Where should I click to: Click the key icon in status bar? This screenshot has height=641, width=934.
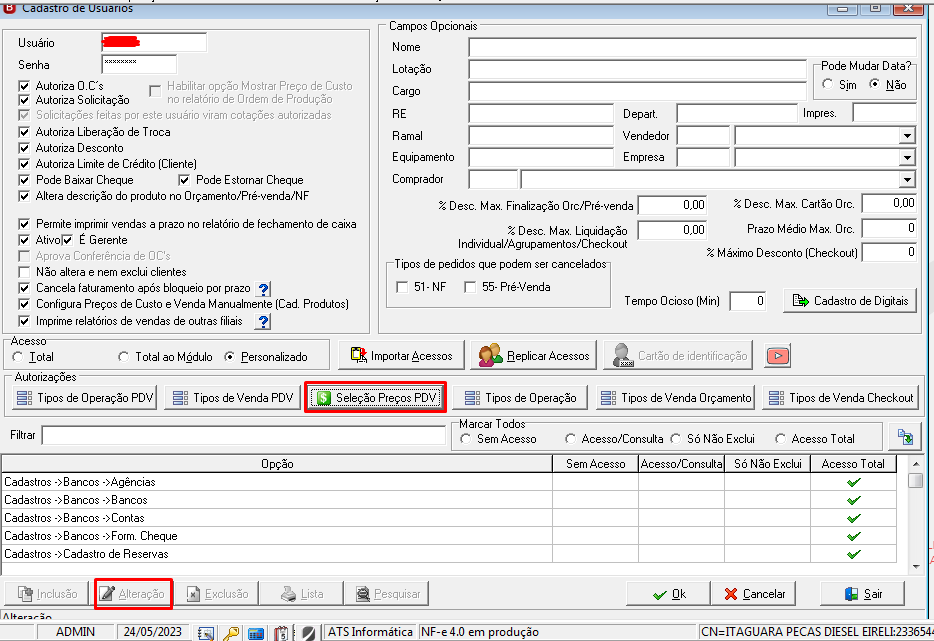(231, 633)
